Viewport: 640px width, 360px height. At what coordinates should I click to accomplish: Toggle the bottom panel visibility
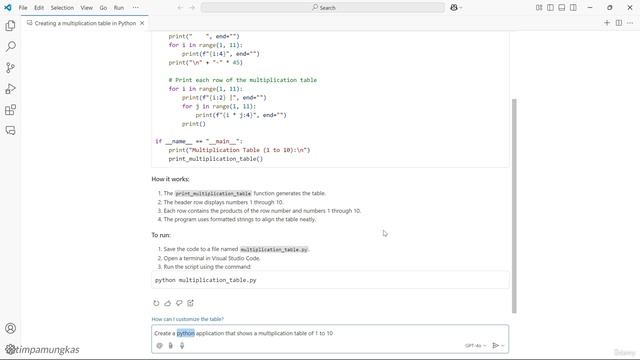562,7
